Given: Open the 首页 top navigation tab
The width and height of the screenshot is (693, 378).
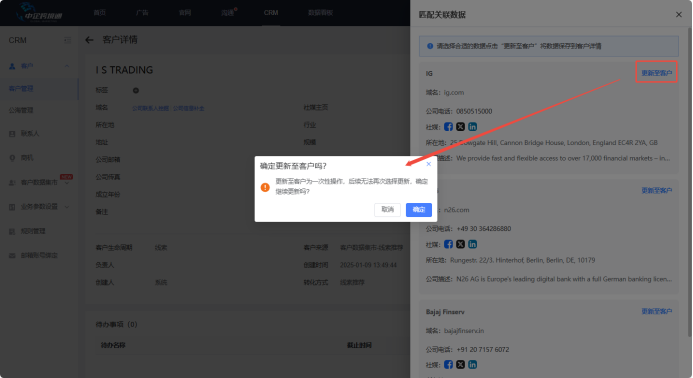Looking at the screenshot, I should [x=99, y=13].
